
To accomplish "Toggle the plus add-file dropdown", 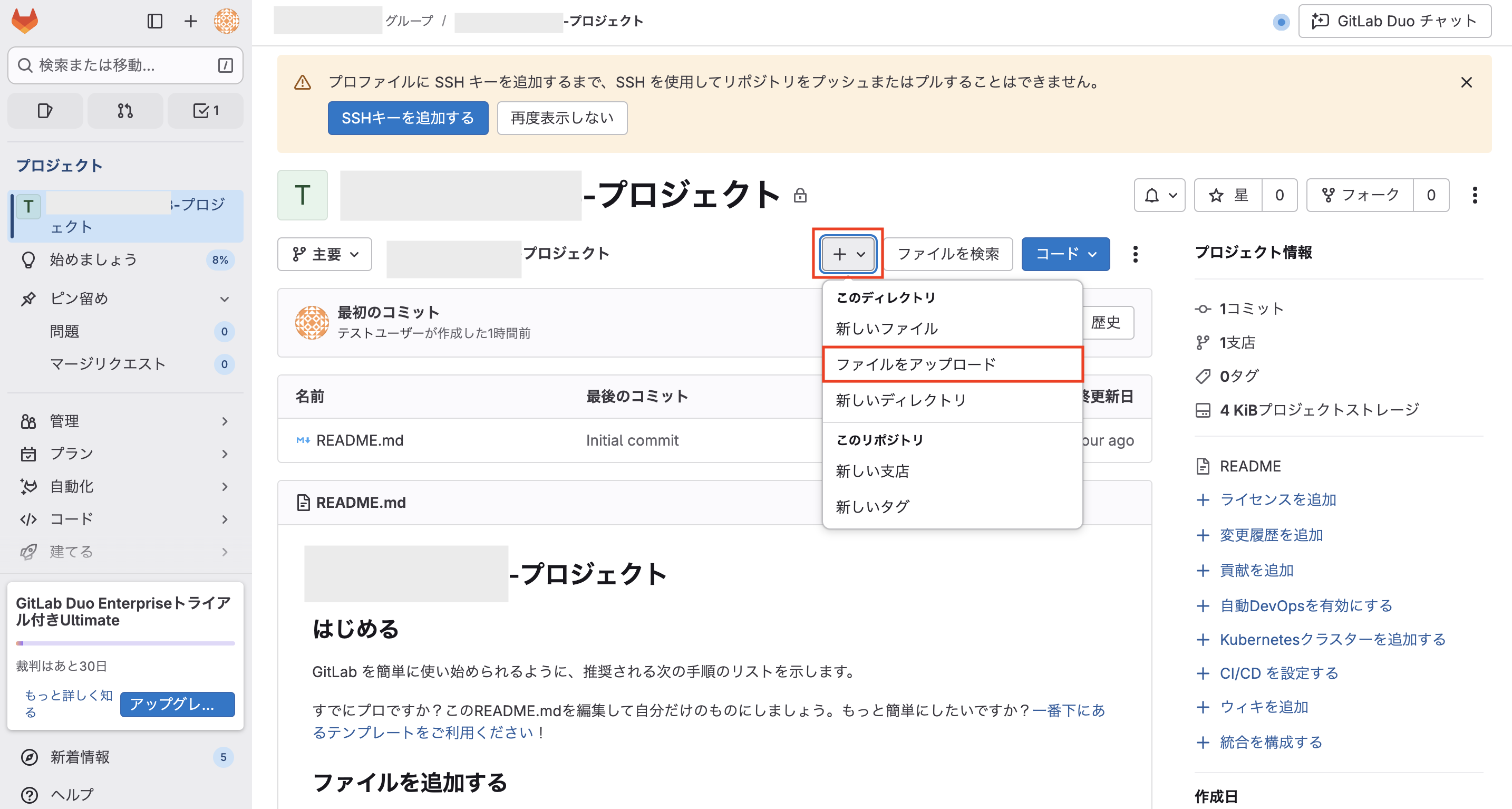I will click(x=848, y=254).
